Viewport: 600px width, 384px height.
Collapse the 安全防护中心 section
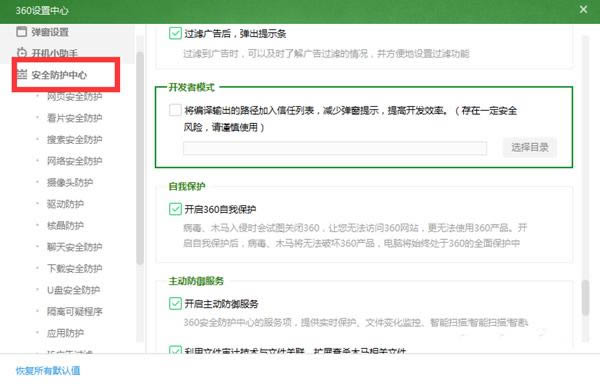click(59, 75)
